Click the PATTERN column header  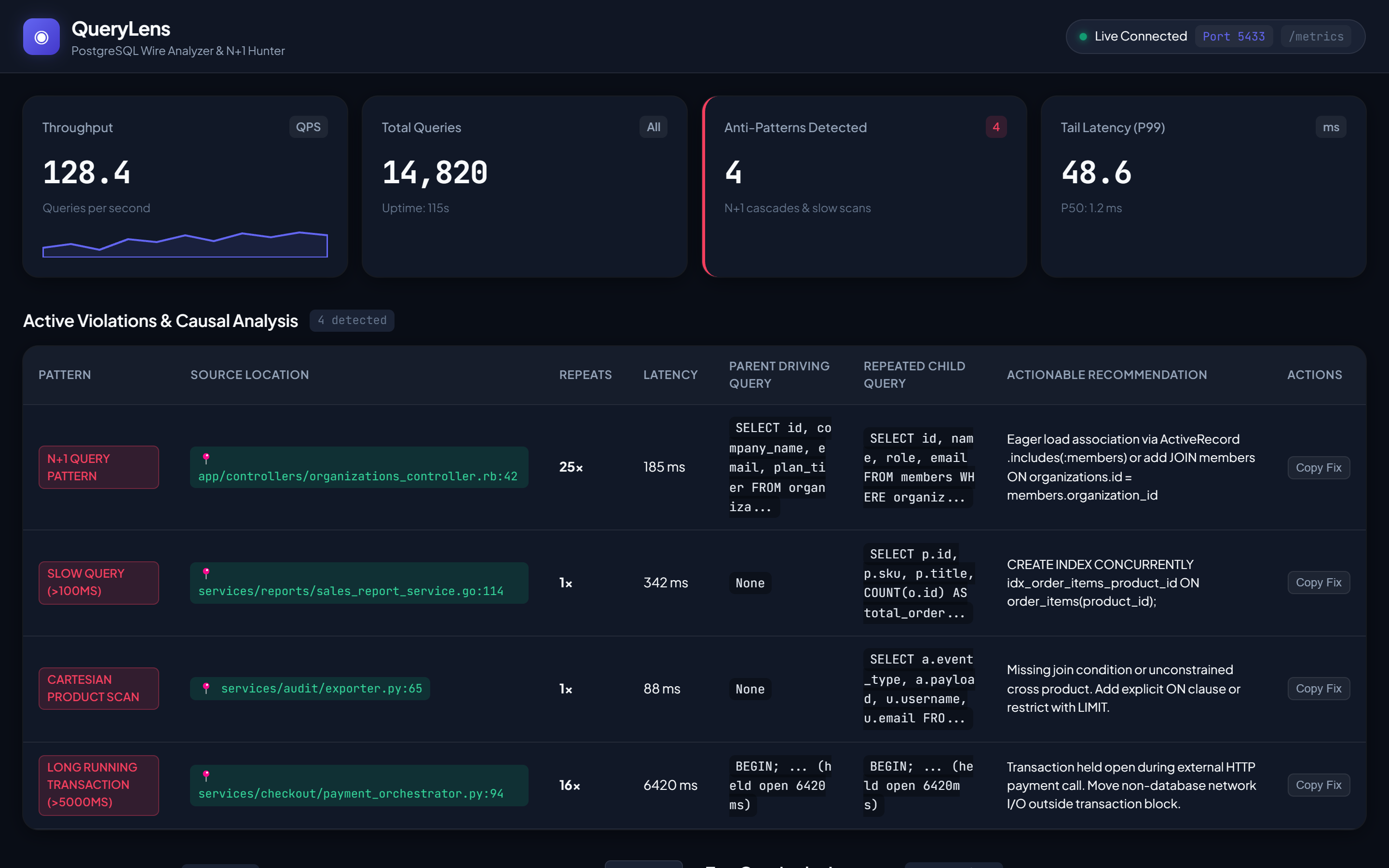[x=64, y=375]
